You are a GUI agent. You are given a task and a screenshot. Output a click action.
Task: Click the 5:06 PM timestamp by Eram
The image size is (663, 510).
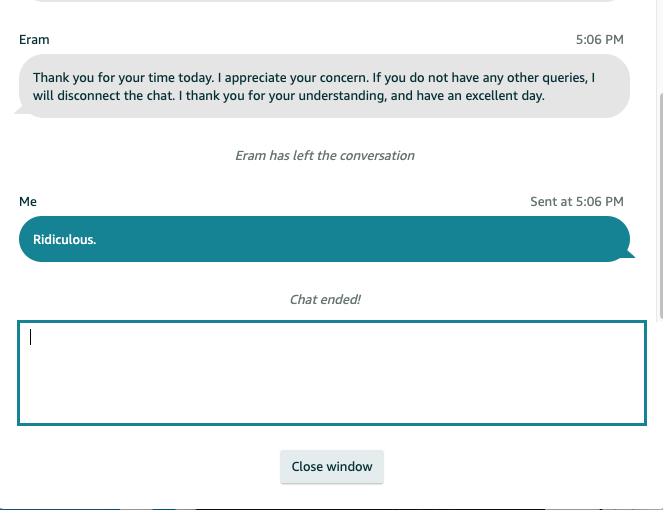point(600,40)
